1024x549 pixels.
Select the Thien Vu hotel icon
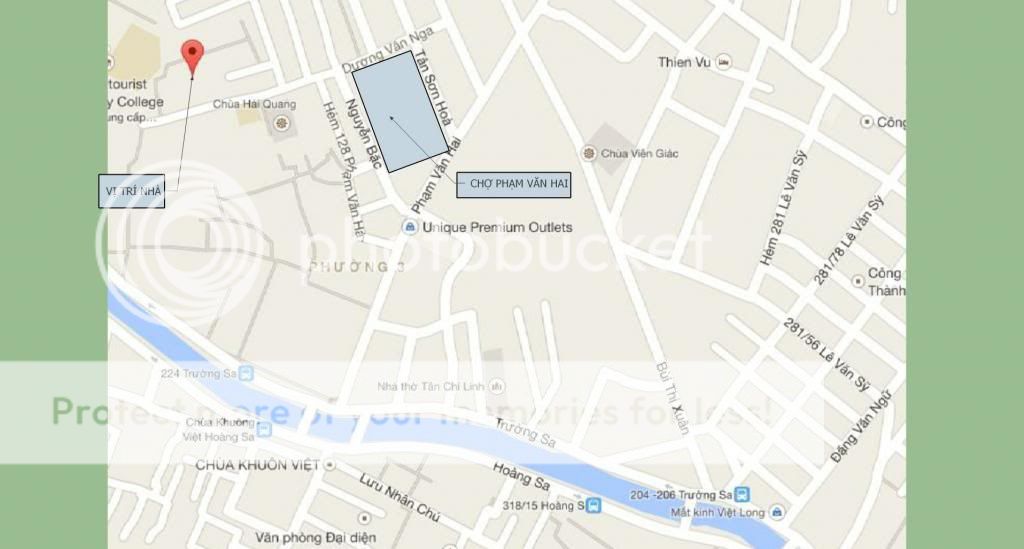[723, 62]
